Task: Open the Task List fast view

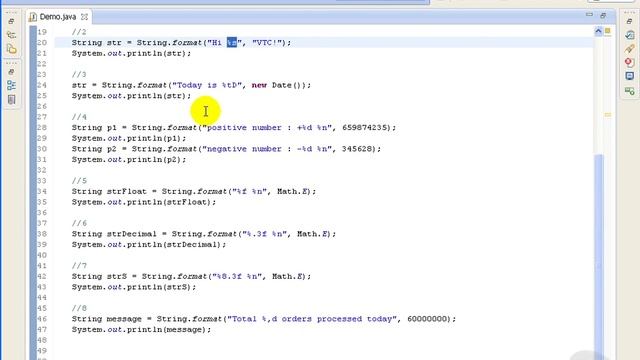Action: pyautogui.click(x=629, y=35)
